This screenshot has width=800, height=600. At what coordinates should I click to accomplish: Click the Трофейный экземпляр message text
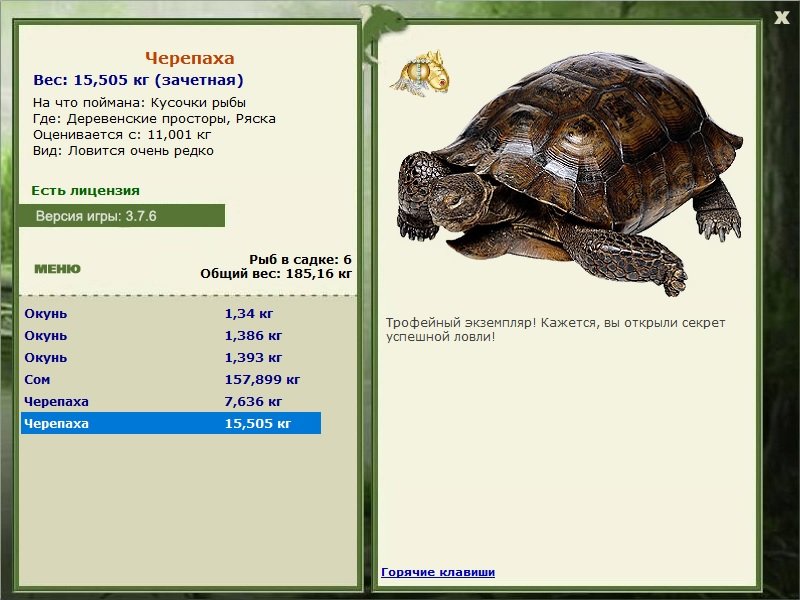click(x=555, y=330)
